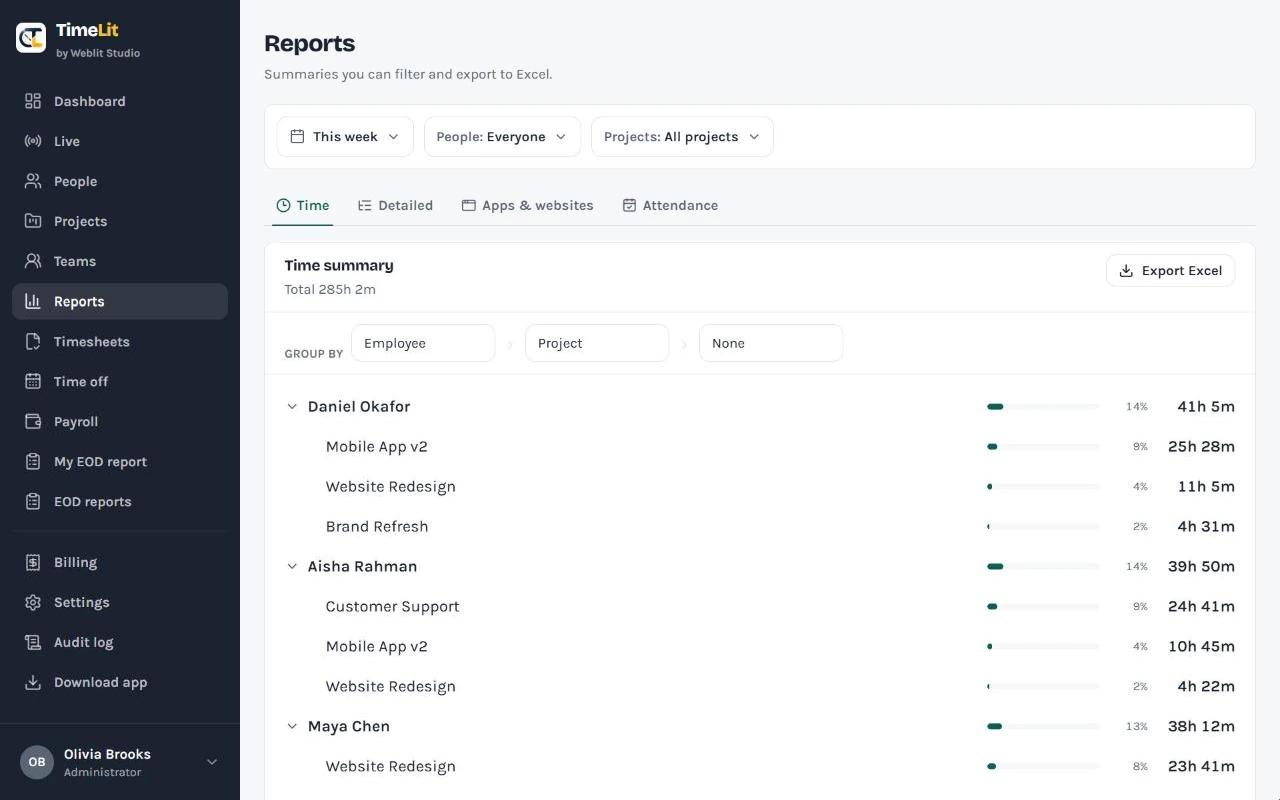This screenshot has height=800, width=1280.
Task: Click the EOD reports clipboard icon
Action: pos(33,501)
